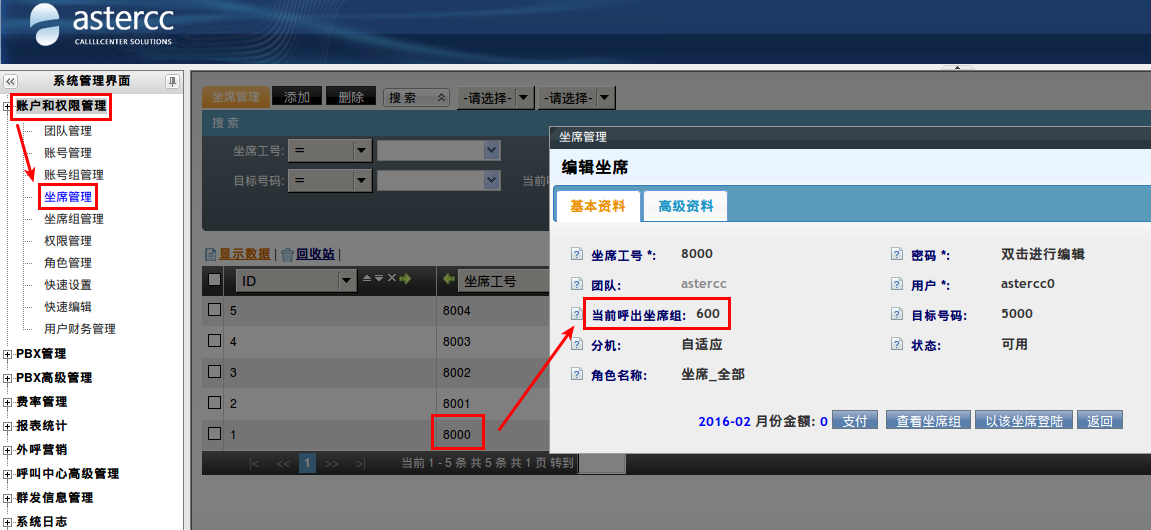The image size is (1151, 530).
Task: Switch to the 高级资料 tab
Action: pyautogui.click(x=685, y=206)
